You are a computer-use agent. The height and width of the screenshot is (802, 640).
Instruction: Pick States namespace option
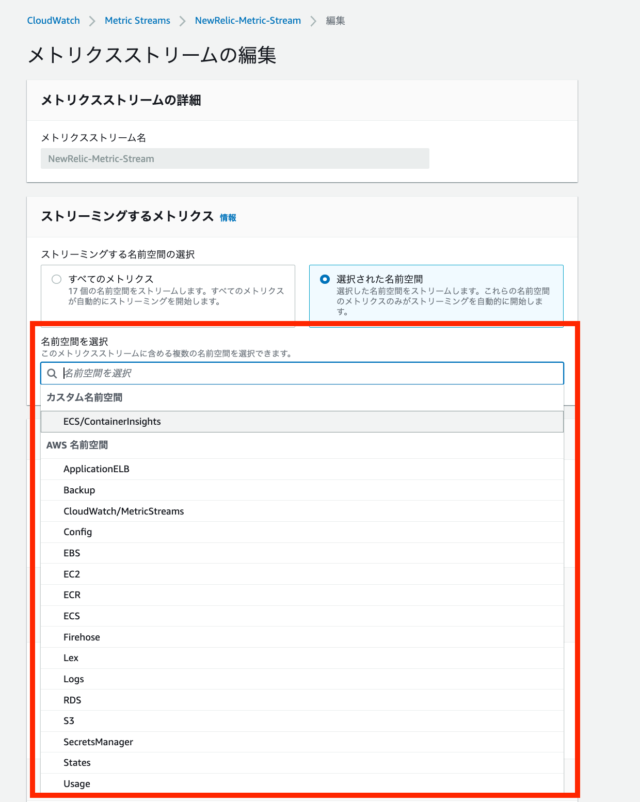coord(302,763)
